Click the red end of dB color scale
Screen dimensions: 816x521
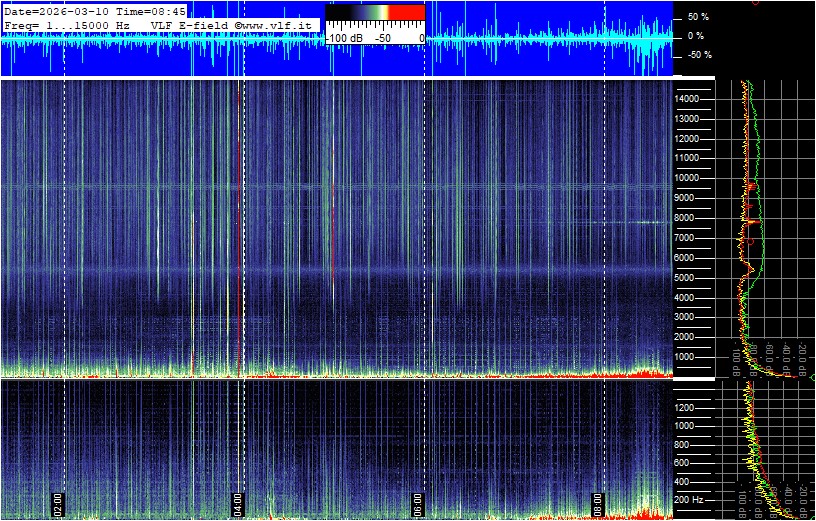(x=405, y=12)
